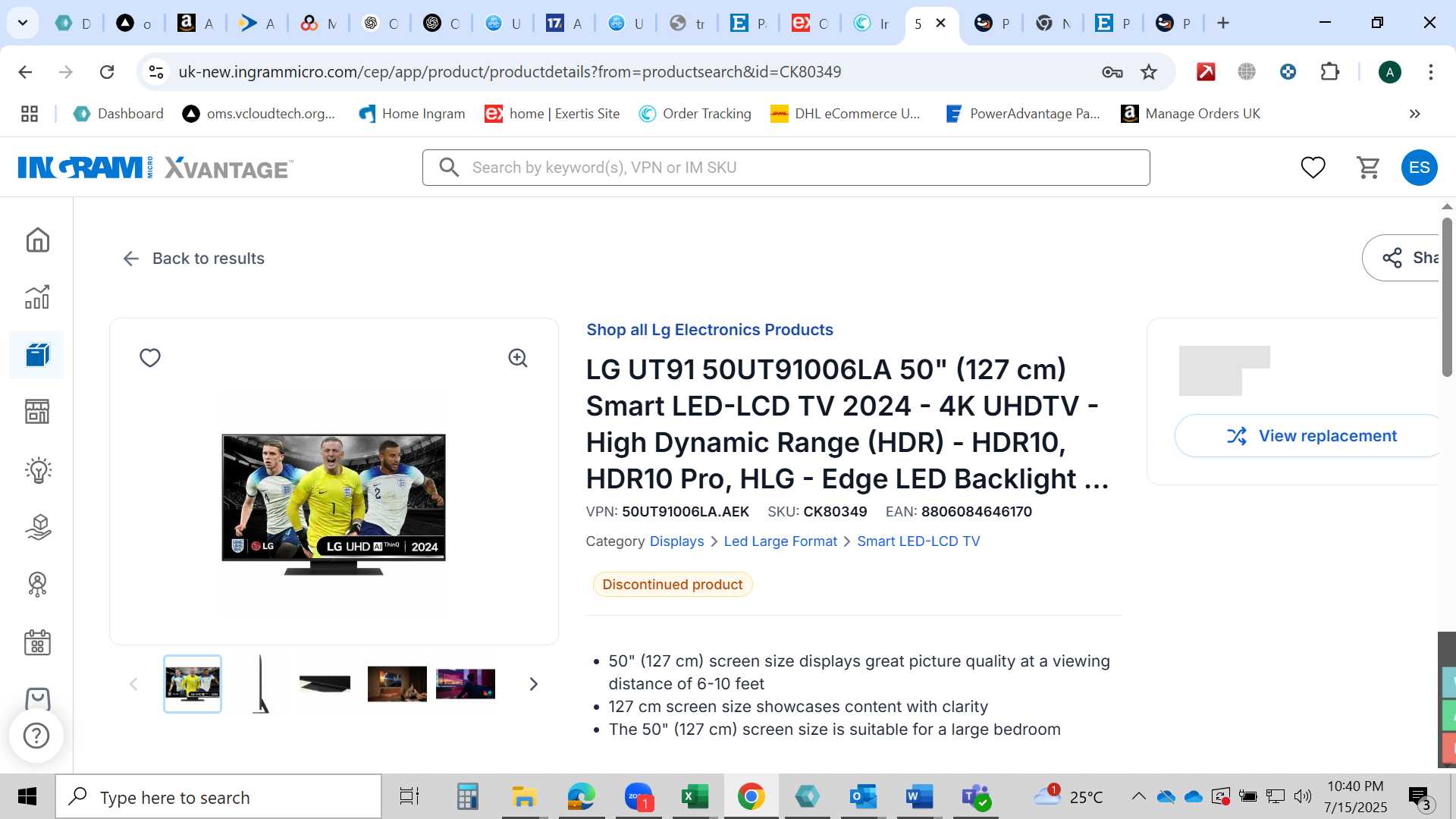Screen dimensions: 1456x819
Task: Show hidden system tray icons
Action: (1138, 796)
